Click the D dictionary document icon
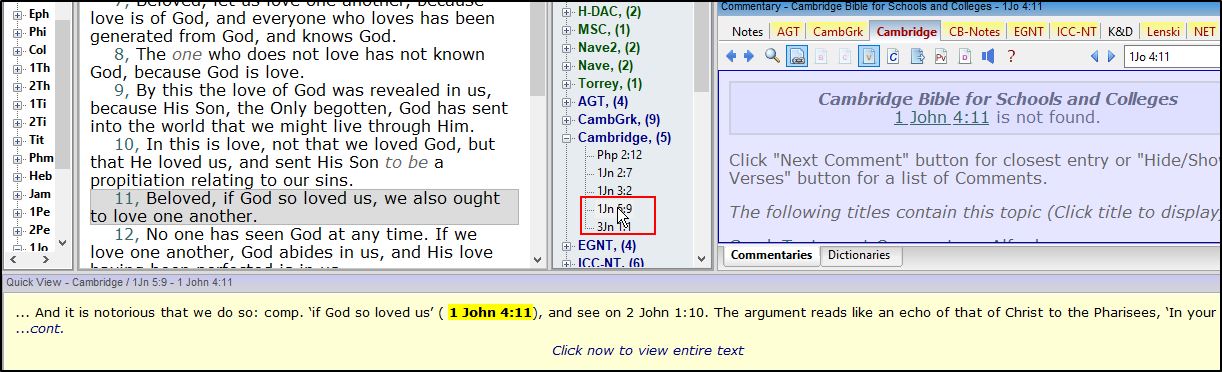 point(964,56)
